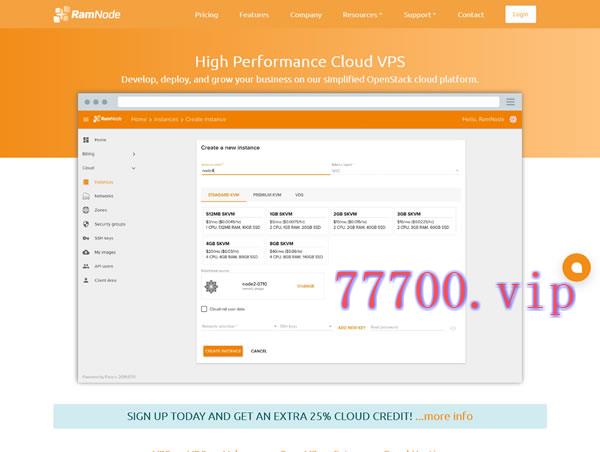Image resolution: width=600 pixels, height=452 pixels.
Task: Open the Contact page
Action: (x=471, y=15)
